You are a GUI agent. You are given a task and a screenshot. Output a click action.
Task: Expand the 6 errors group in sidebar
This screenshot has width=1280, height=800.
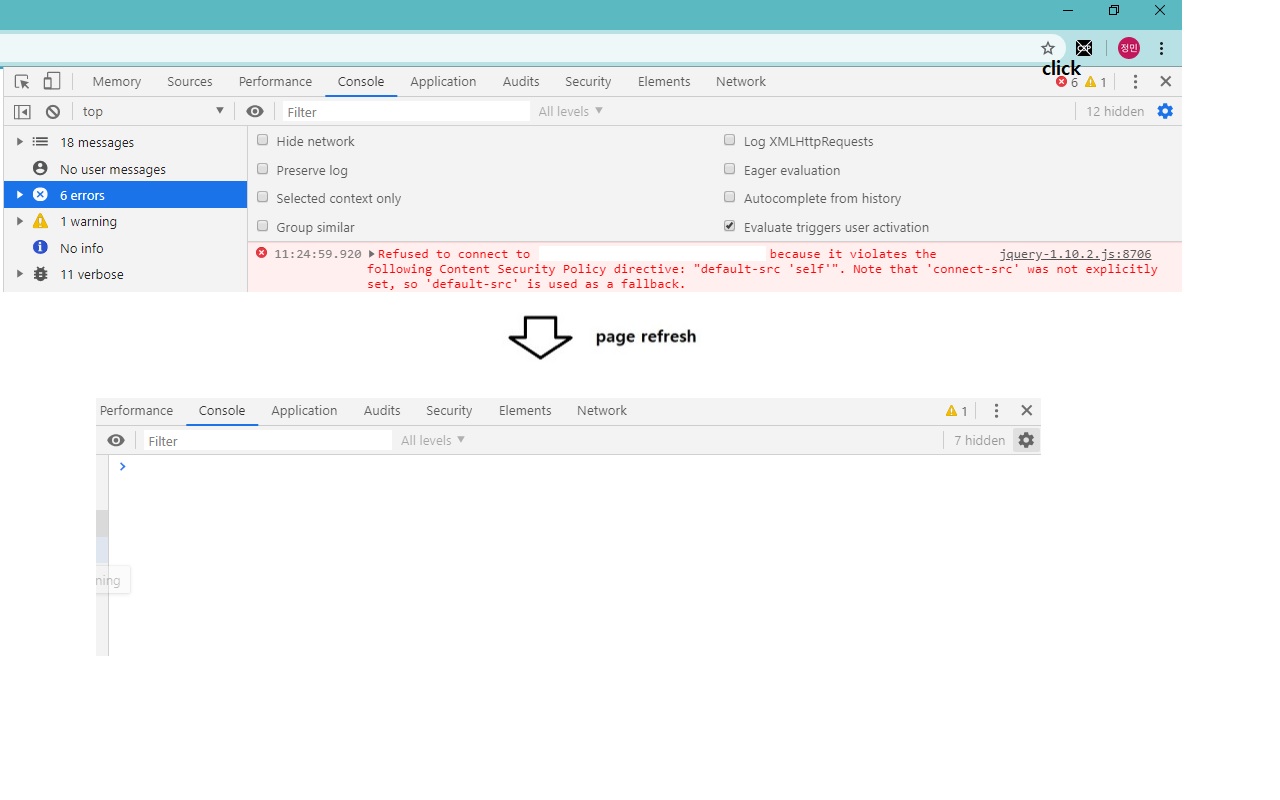pyautogui.click(x=18, y=195)
